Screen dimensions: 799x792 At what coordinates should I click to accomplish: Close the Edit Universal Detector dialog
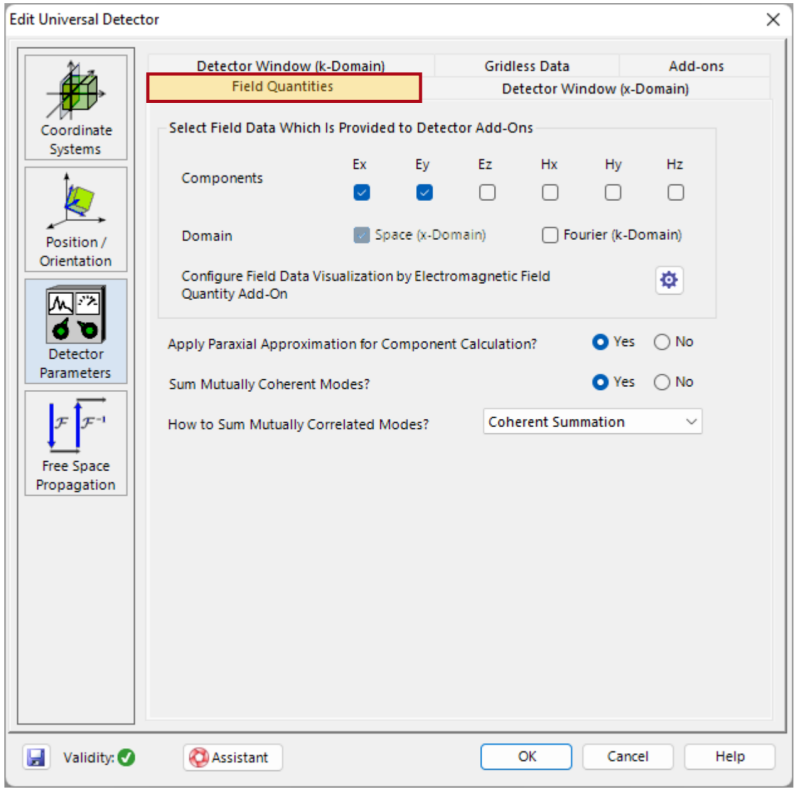click(773, 19)
